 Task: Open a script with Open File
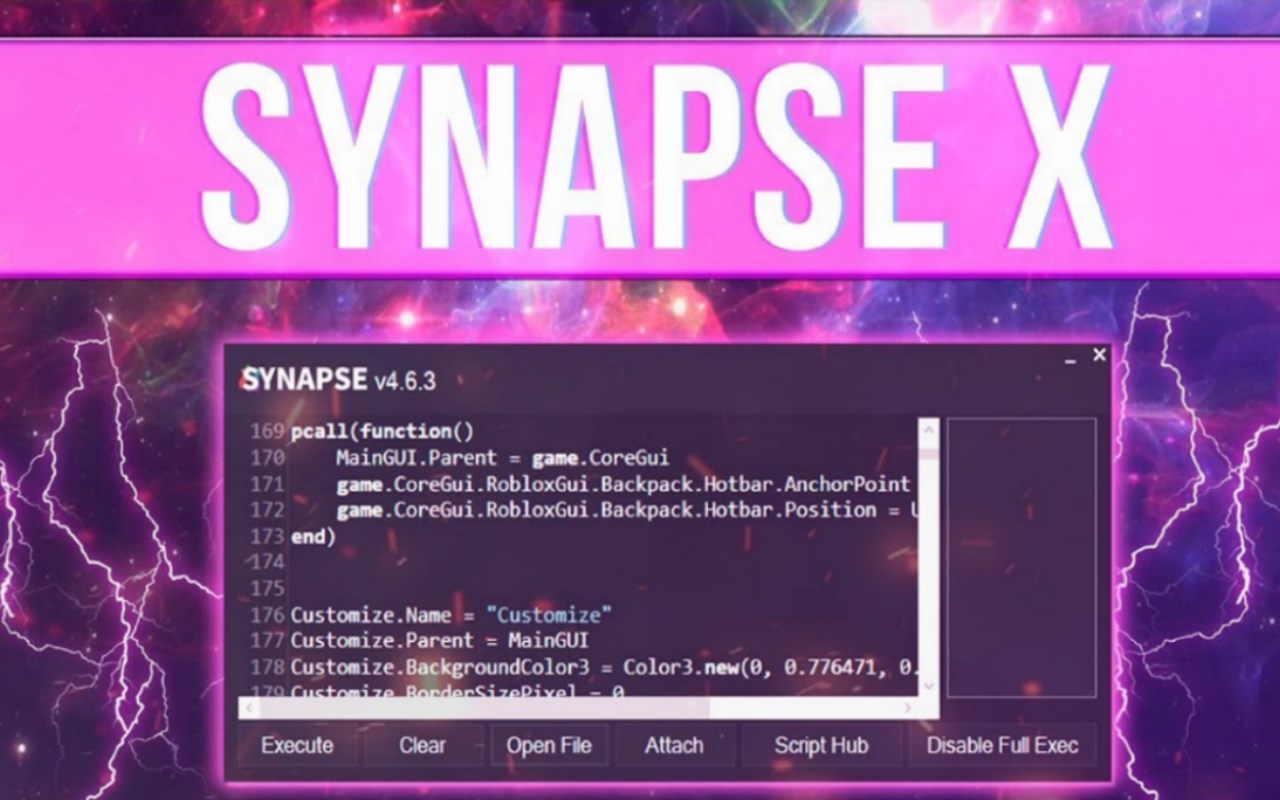click(x=549, y=745)
